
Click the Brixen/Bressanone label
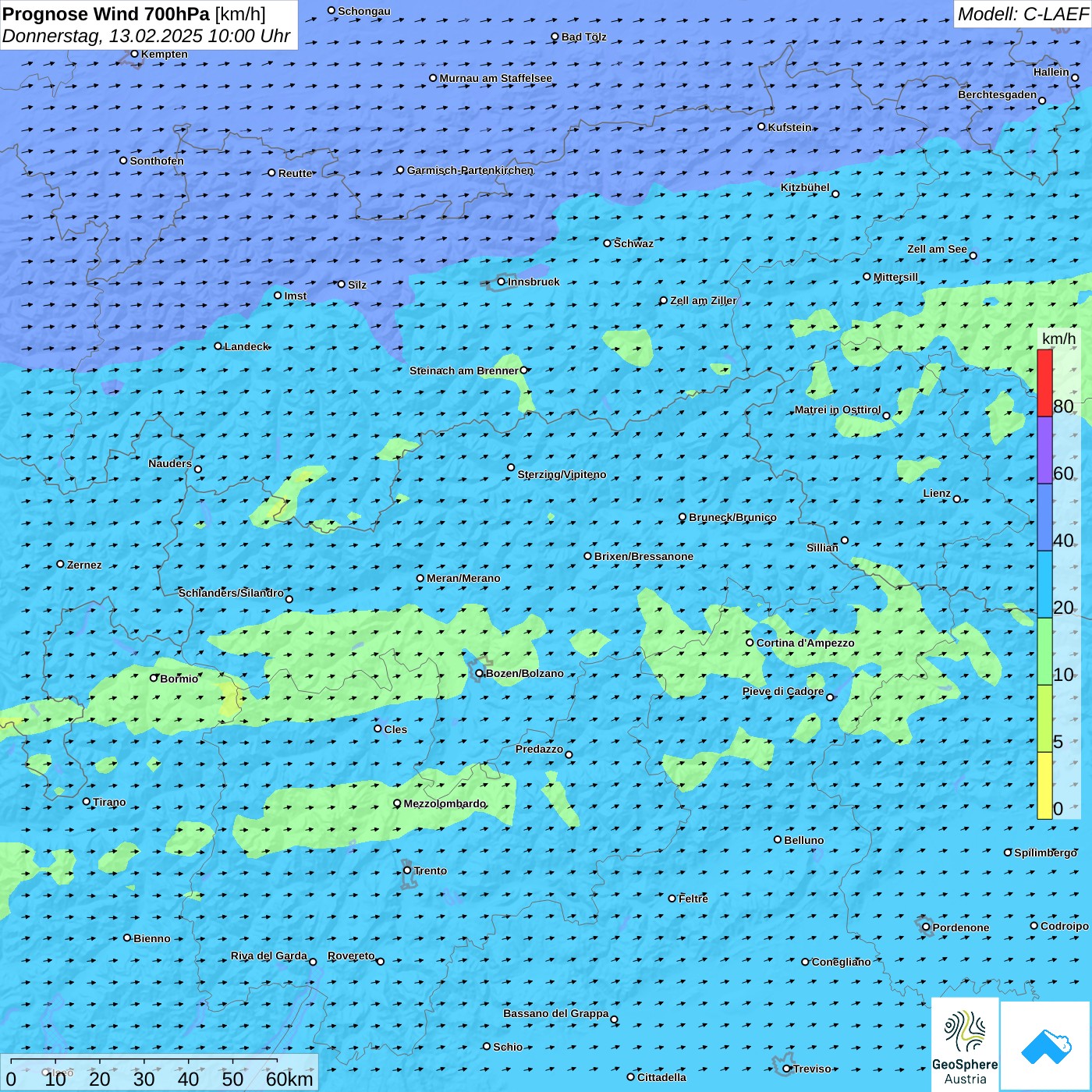[x=643, y=556]
